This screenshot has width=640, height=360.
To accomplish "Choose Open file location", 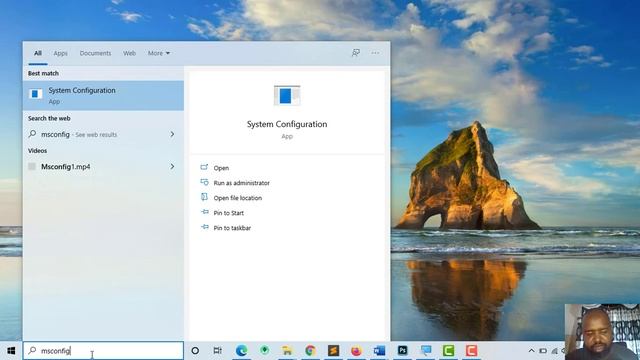I will coord(238,198).
